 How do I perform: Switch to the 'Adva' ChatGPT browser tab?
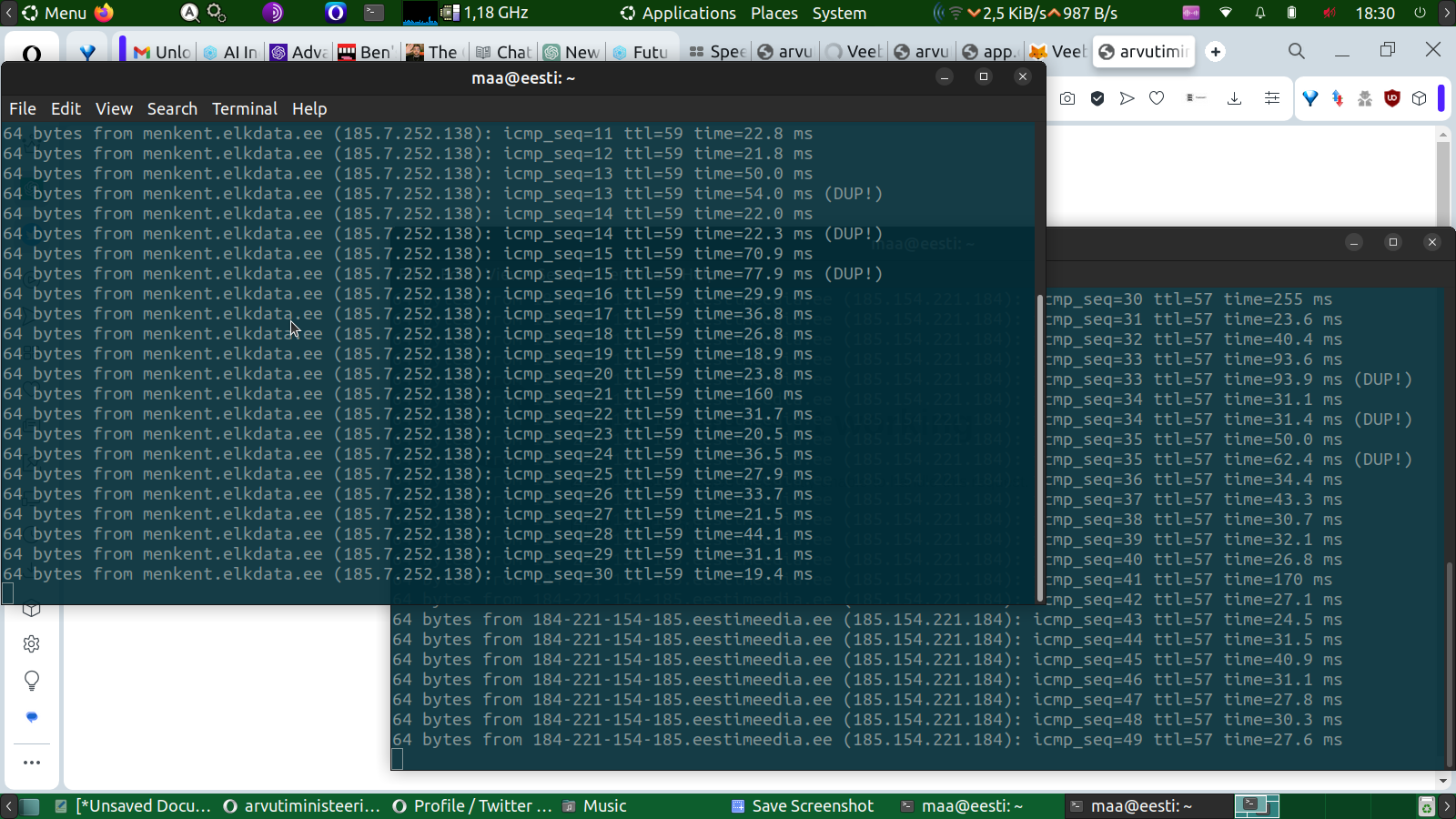coord(298,52)
